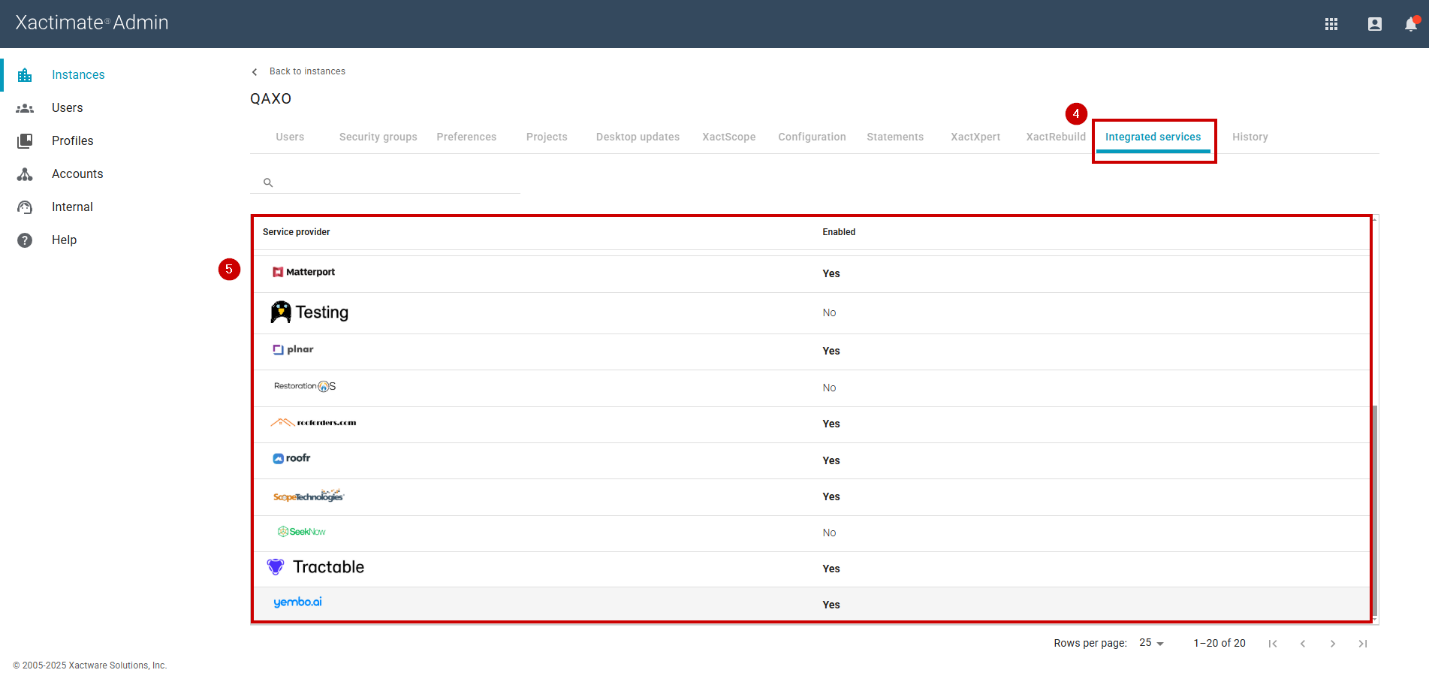The image size is (1429, 682).
Task: Open the Configuration tab
Action: 812,137
